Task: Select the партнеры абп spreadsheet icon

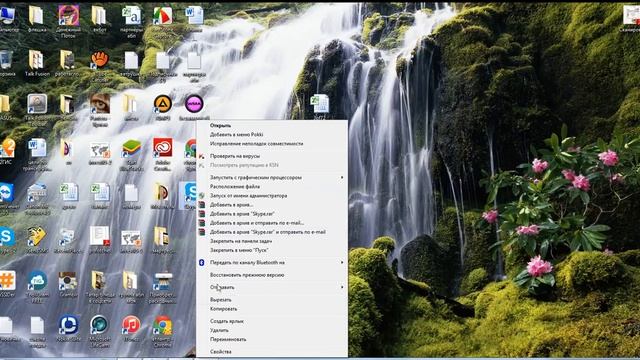Action: [x=131, y=16]
